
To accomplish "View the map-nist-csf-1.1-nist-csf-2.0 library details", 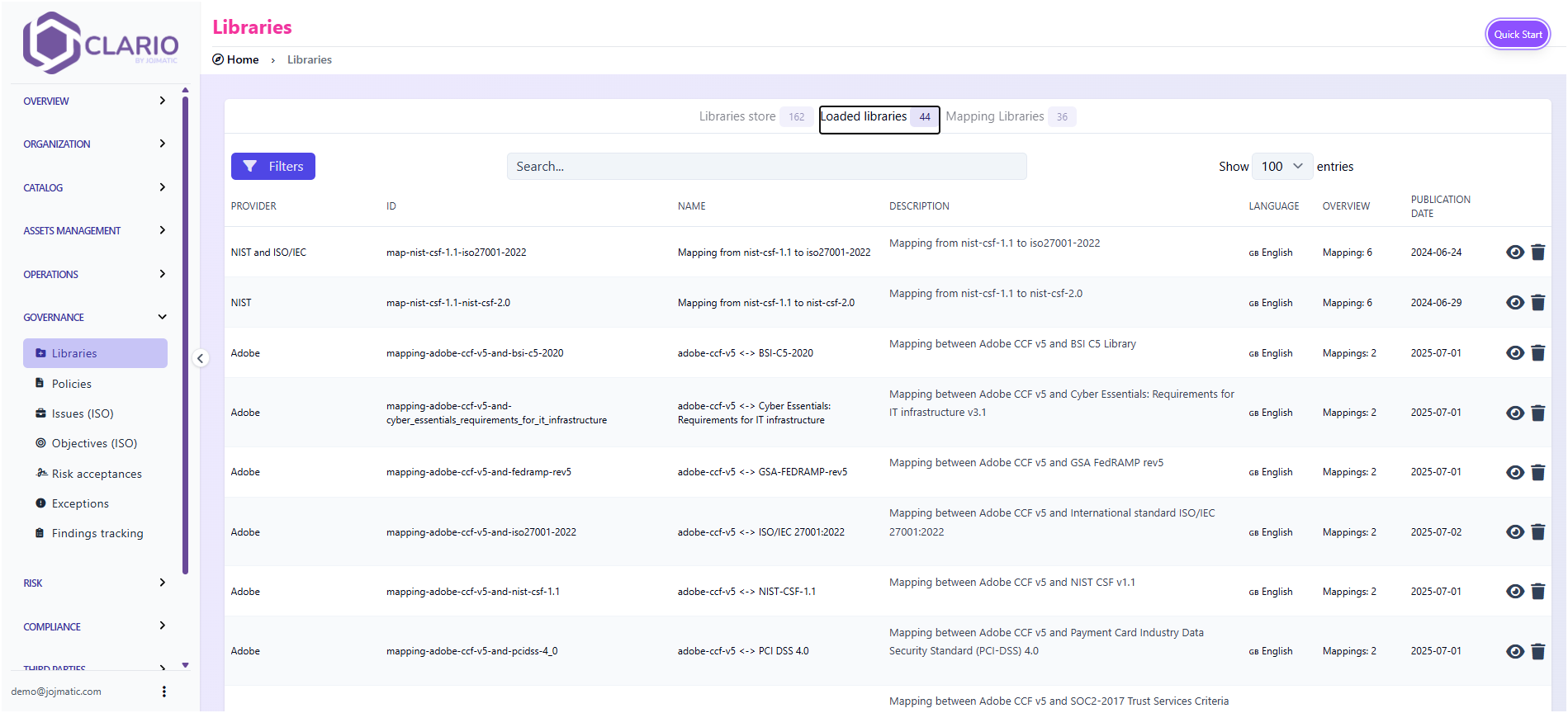I will [x=1514, y=303].
